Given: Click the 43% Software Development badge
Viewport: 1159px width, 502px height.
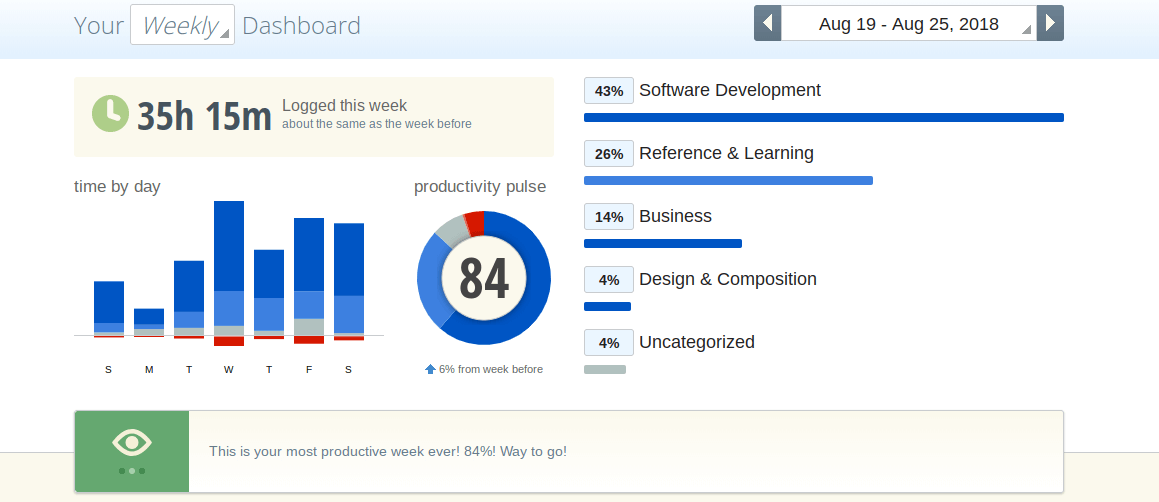Looking at the screenshot, I should pyautogui.click(x=608, y=91).
